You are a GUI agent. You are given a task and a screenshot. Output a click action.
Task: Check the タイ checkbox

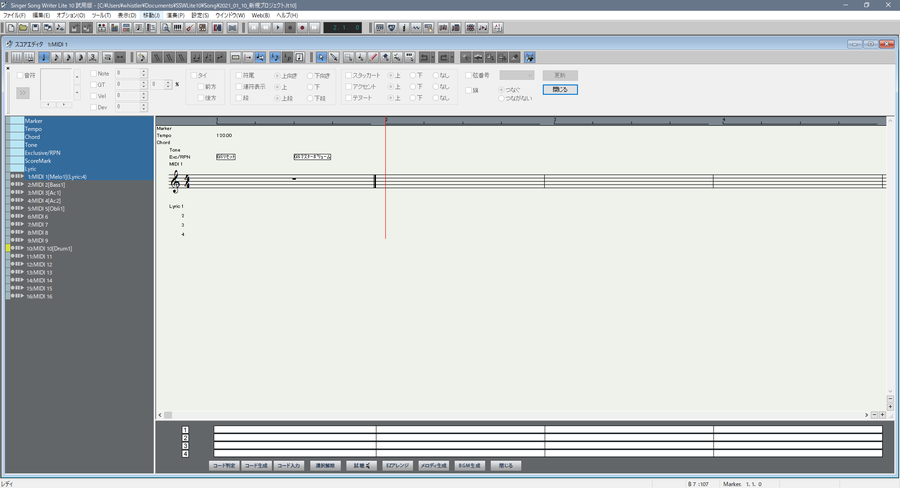click(195, 75)
